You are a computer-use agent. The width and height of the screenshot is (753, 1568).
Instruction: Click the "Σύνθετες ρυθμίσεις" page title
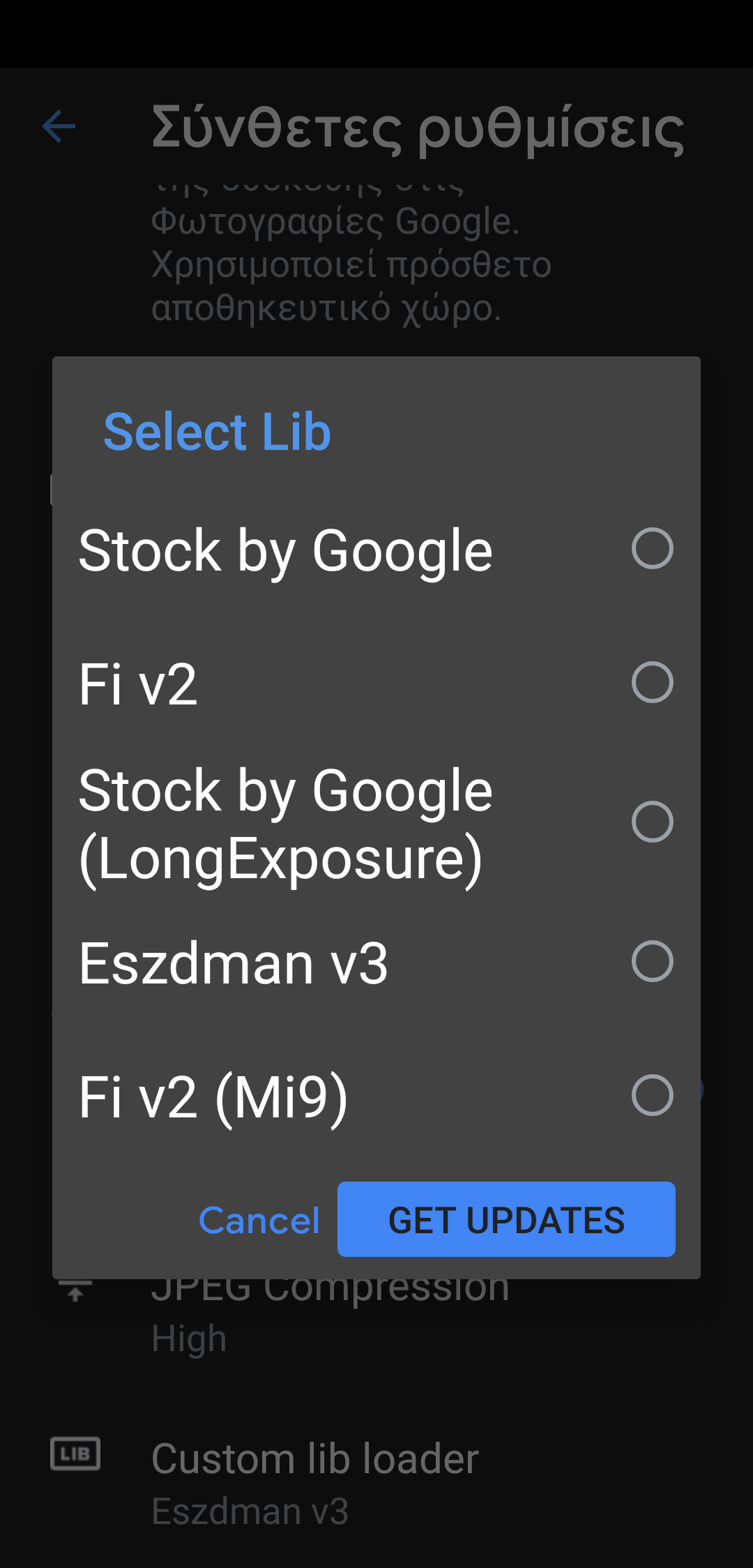418,128
